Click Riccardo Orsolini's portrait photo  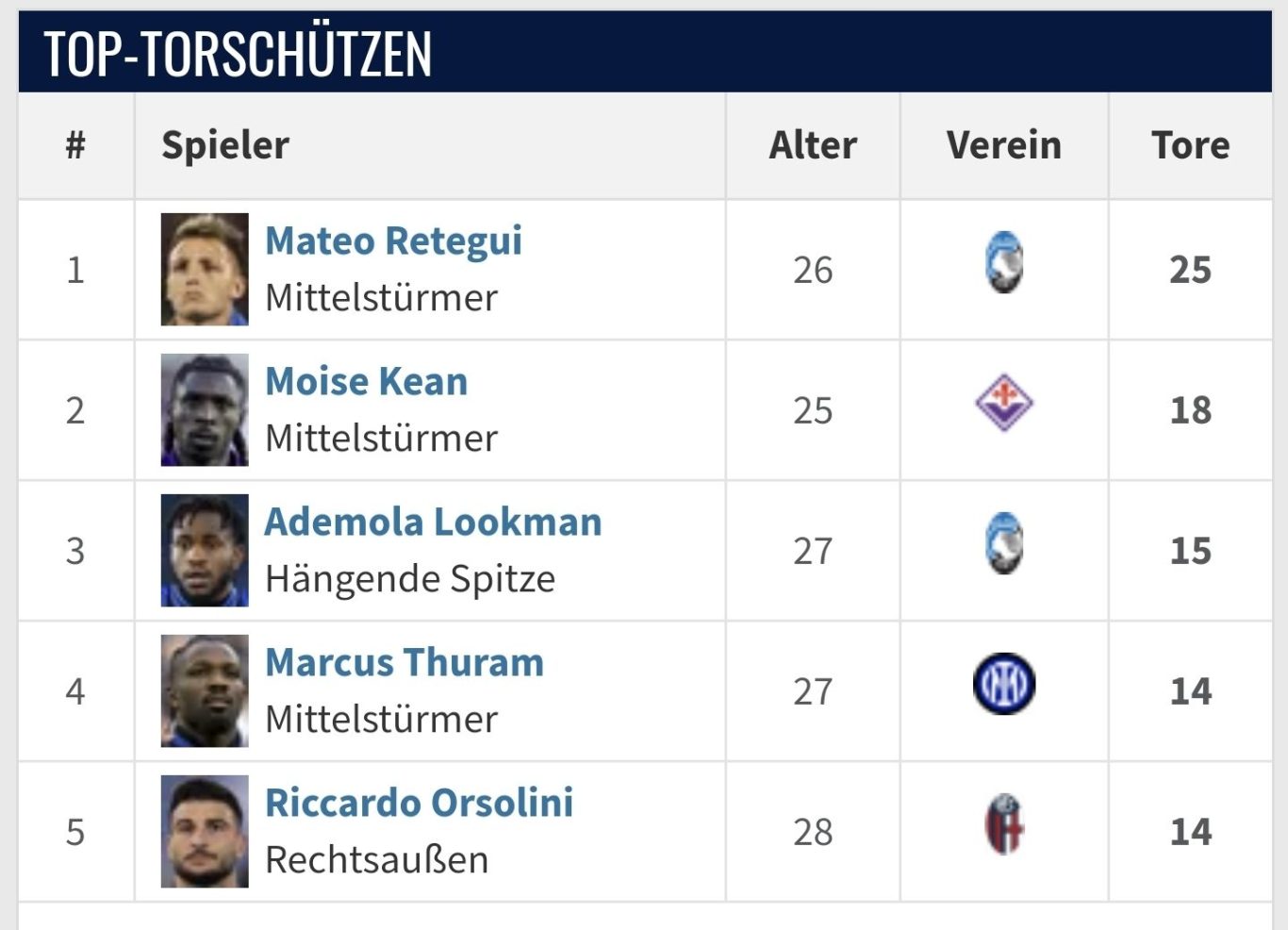click(205, 831)
